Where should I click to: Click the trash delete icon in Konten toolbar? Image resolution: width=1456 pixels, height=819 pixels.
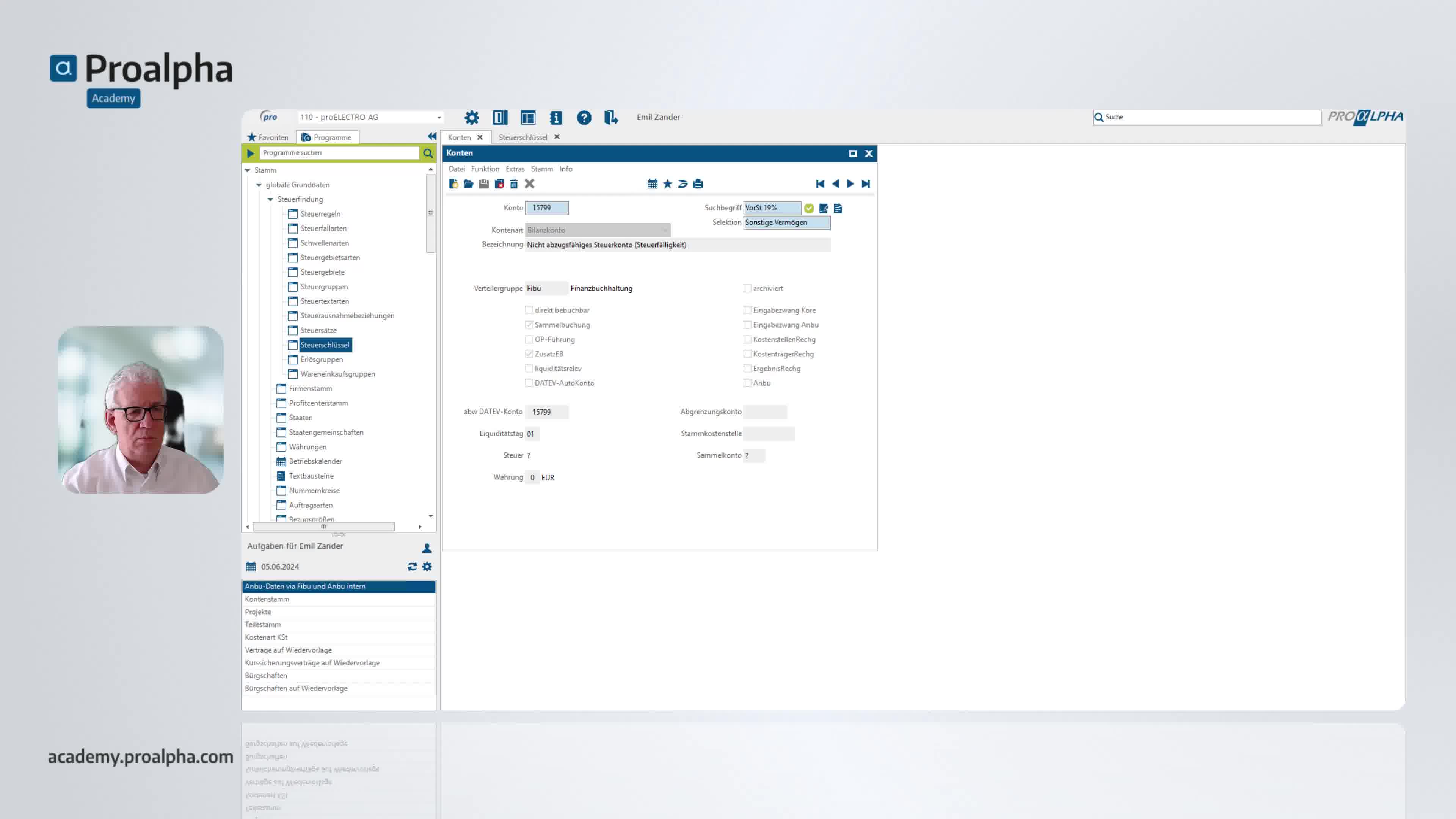click(514, 184)
